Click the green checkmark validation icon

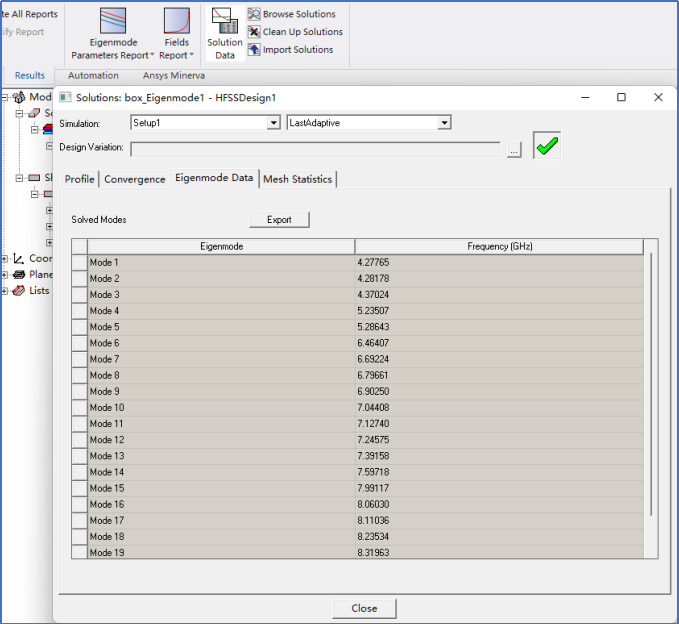[546, 145]
